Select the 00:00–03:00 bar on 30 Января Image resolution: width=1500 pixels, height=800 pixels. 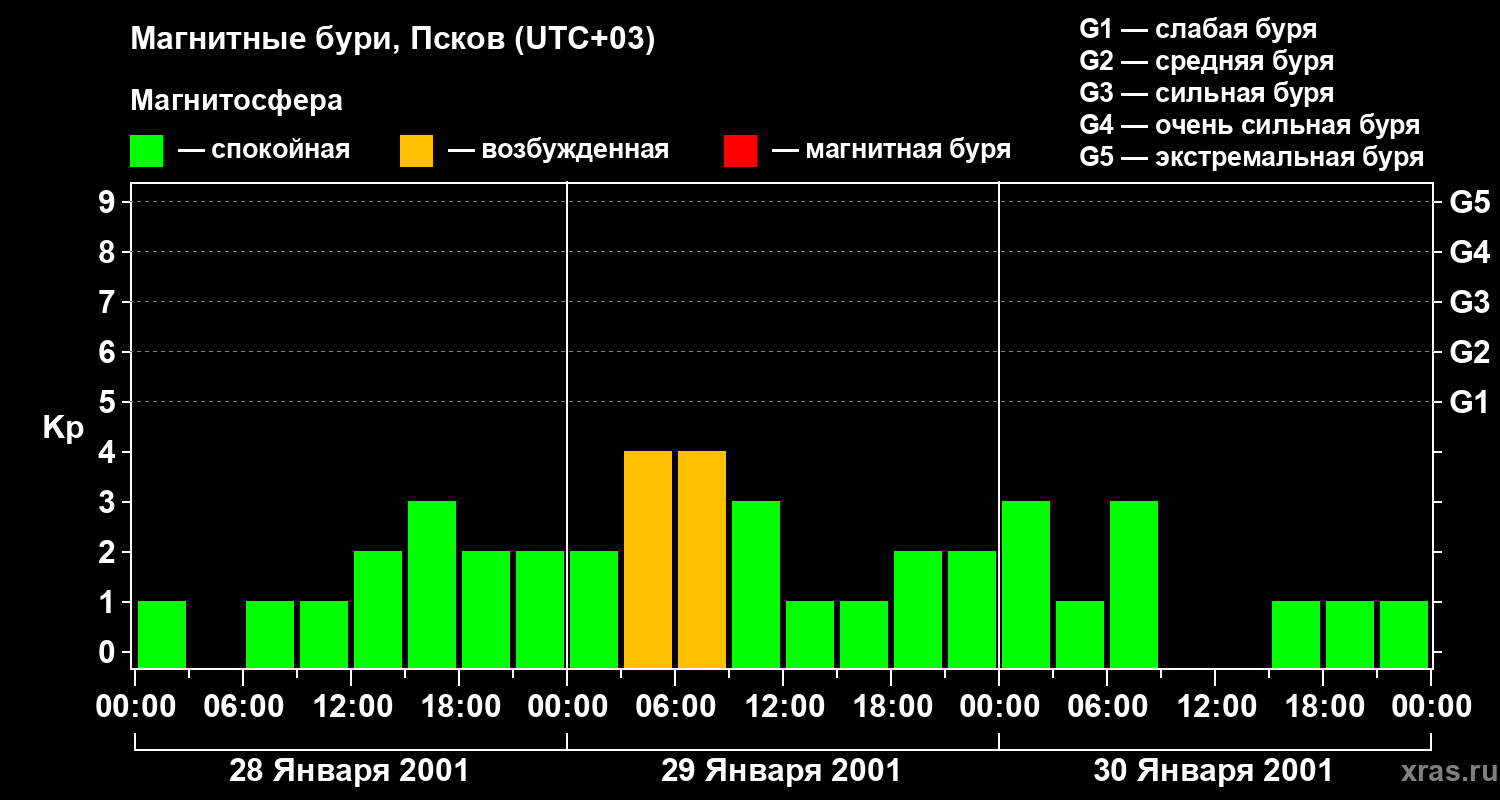point(1026,584)
